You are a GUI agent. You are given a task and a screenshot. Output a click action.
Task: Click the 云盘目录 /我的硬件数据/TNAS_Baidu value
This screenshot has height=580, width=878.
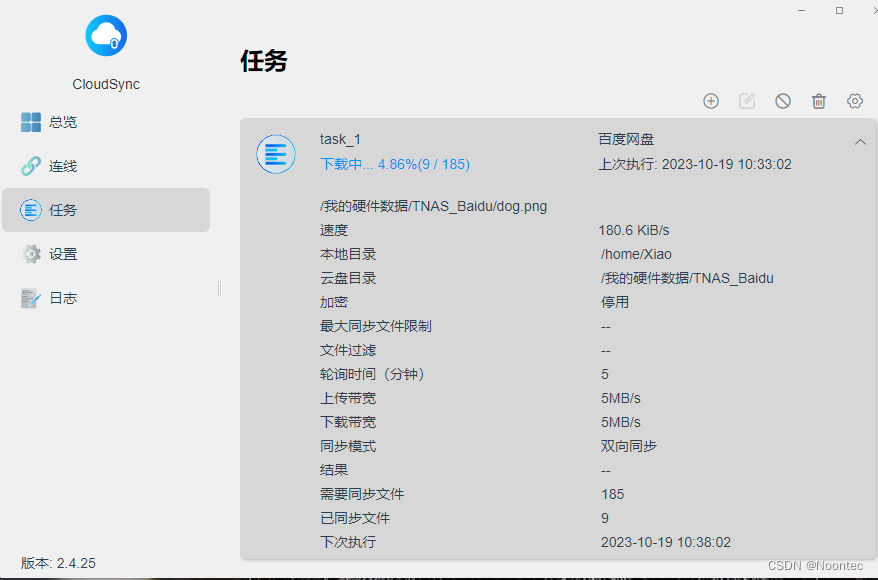[687, 278]
